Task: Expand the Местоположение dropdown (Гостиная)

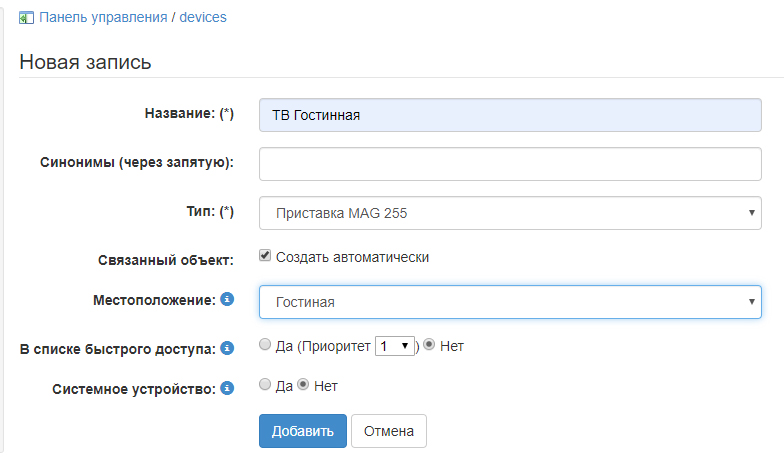Action: pos(510,302)
